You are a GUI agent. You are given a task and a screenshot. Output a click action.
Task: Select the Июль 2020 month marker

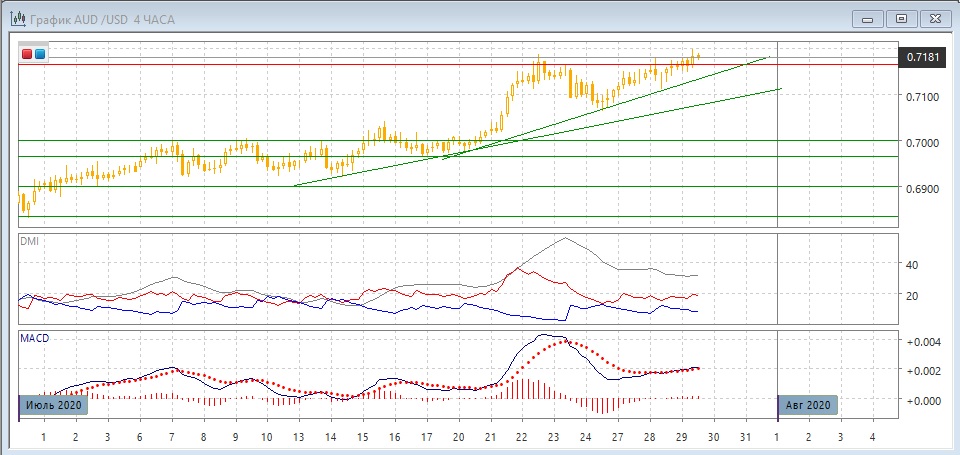point(54,405)
